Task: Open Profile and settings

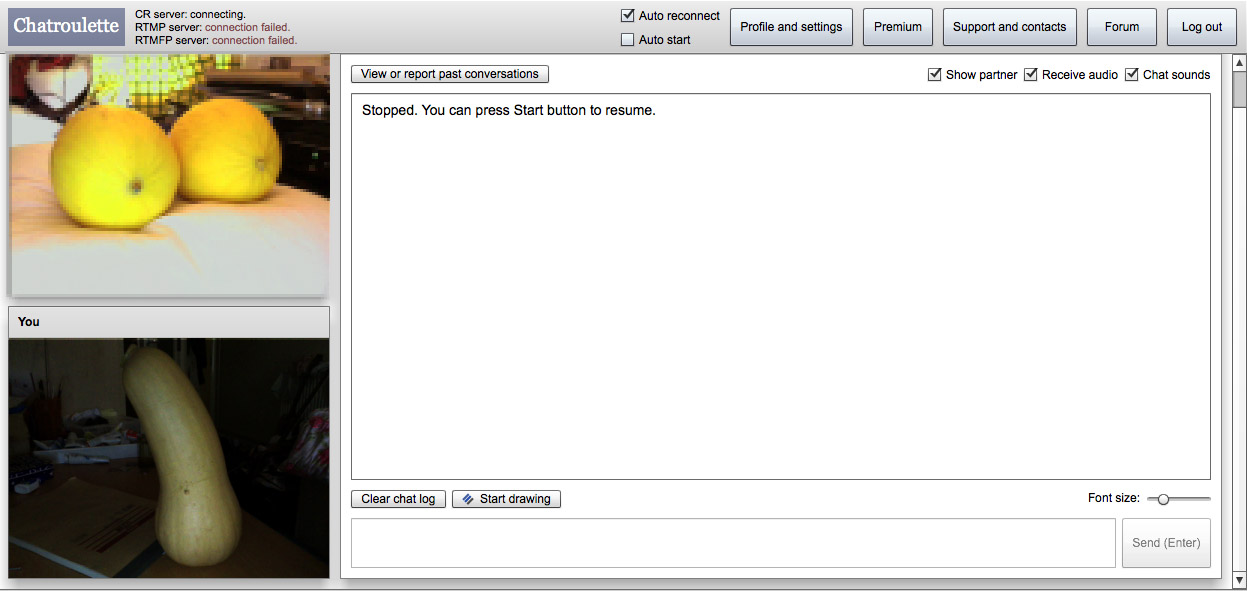Action: [791, 27]
